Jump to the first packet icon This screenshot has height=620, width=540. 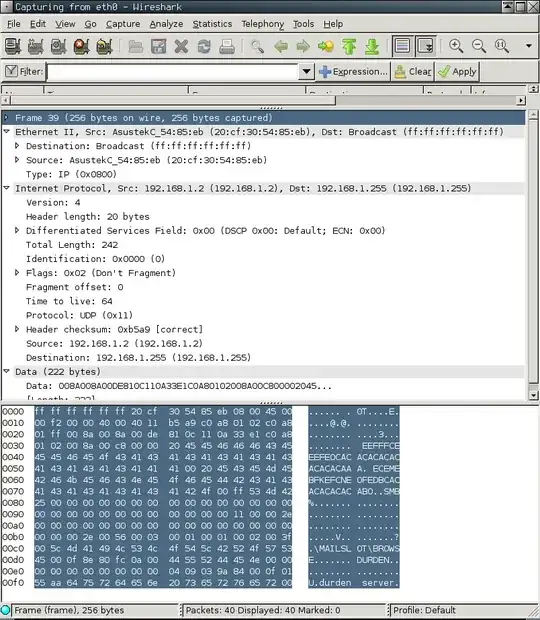coord(349,46)
